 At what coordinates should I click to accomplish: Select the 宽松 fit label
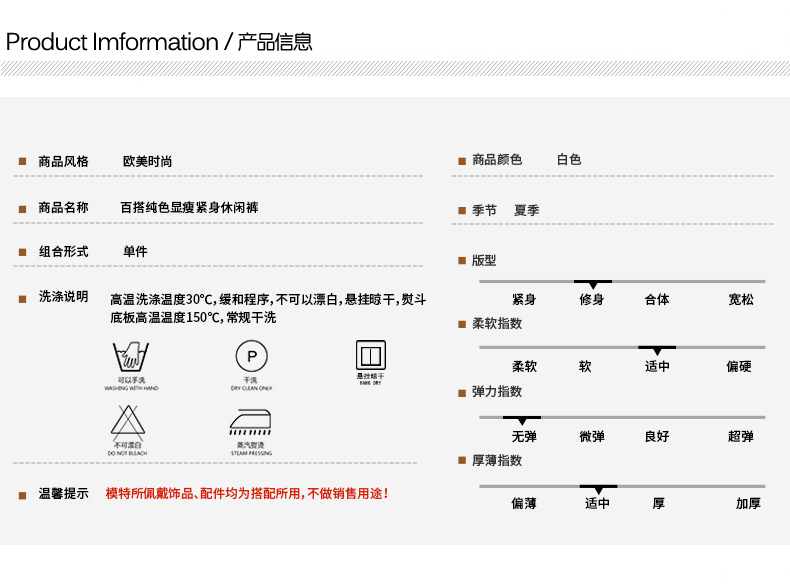pos(741,300)
